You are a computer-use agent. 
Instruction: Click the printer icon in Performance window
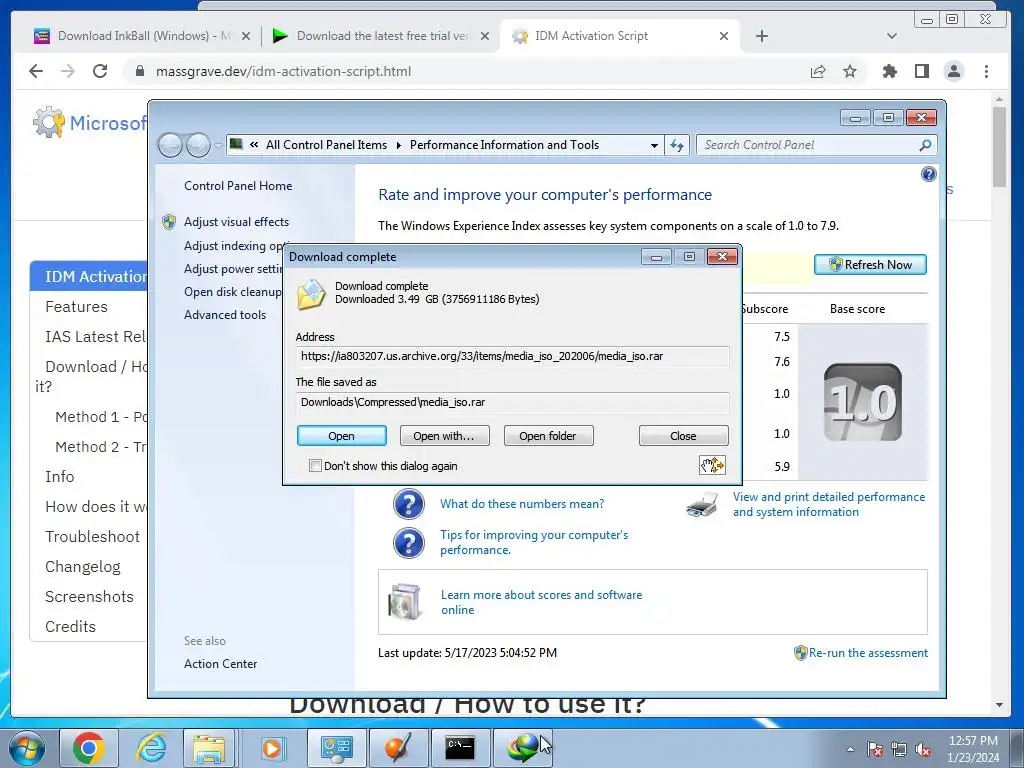(x=702, y=505)
